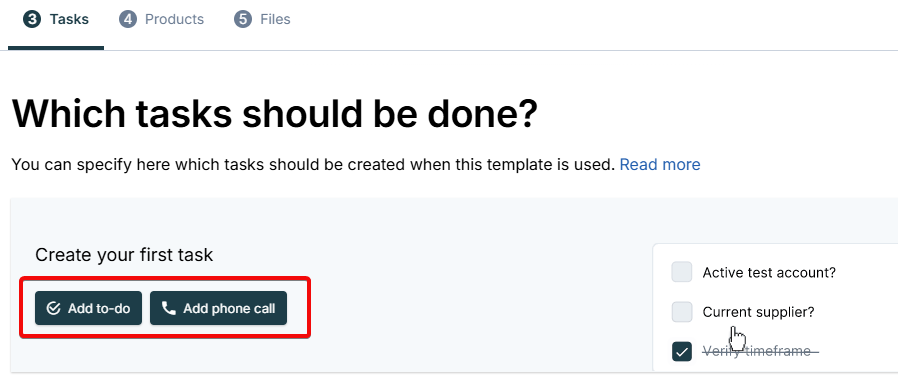Screen dimensions: 898x392
Task: Check the Active test account? checkbox
Action: 682,272
